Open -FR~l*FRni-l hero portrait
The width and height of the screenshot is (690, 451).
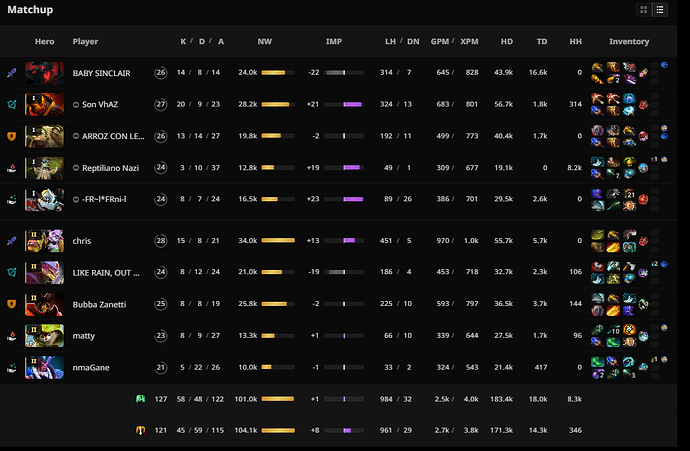[44, 199]
